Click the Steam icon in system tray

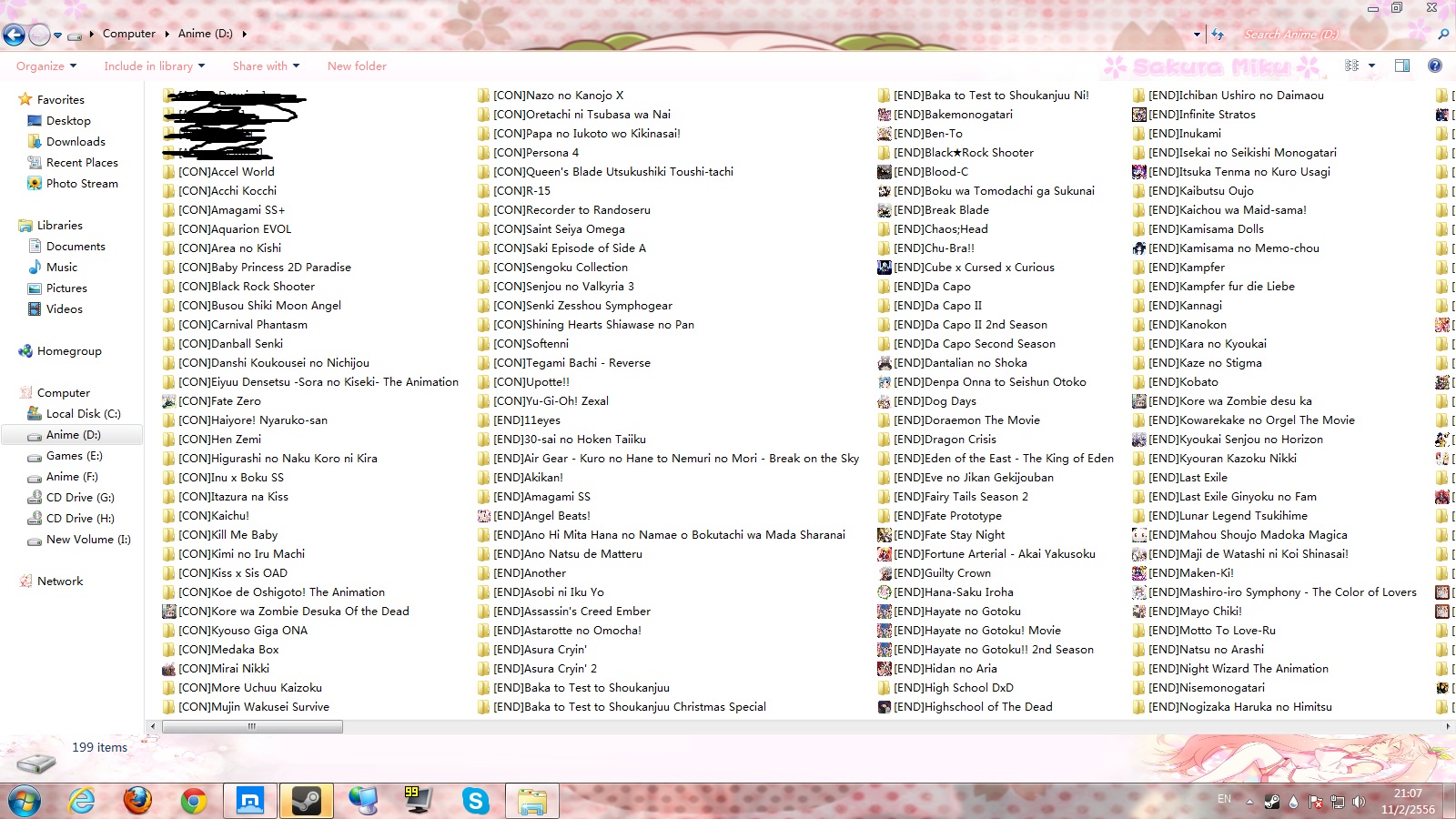pos(1272,802)
